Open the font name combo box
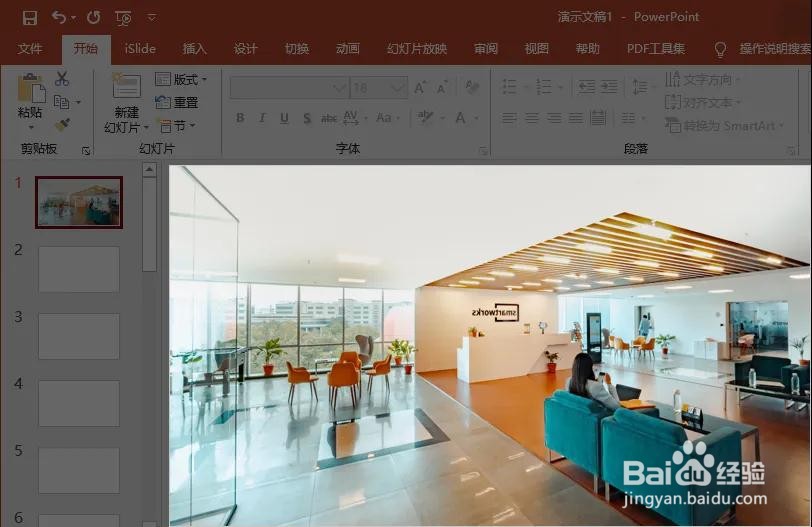The image size is (812, 527). click(289, 88)
